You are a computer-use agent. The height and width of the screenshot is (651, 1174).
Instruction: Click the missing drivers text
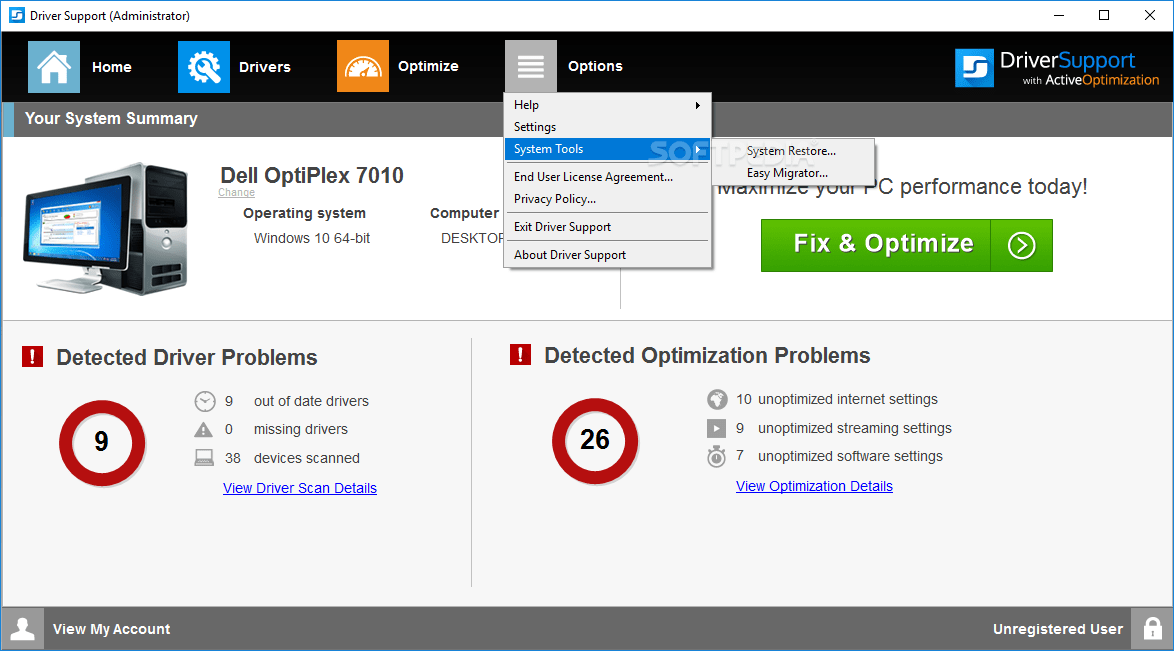[301, 429]
